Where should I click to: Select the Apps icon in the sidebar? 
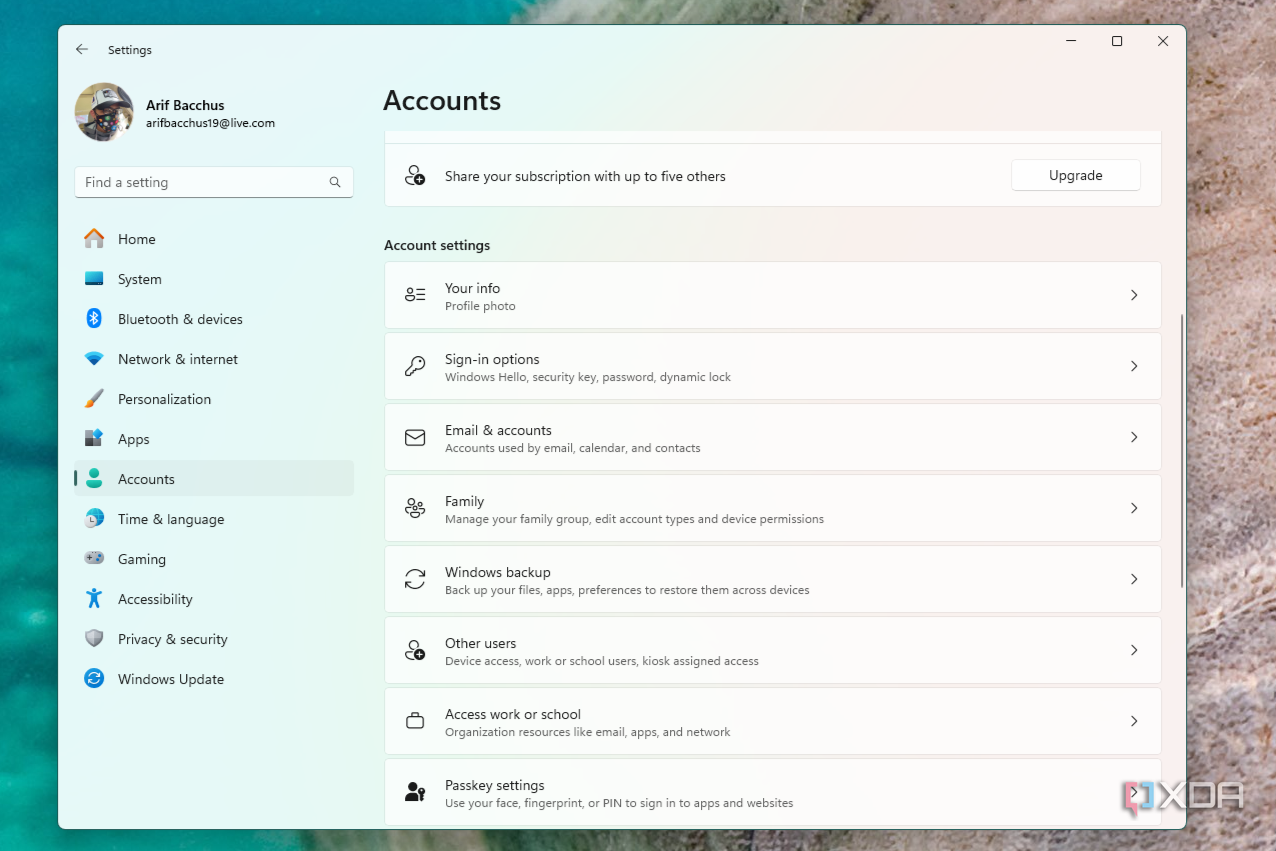click(93, 438)
